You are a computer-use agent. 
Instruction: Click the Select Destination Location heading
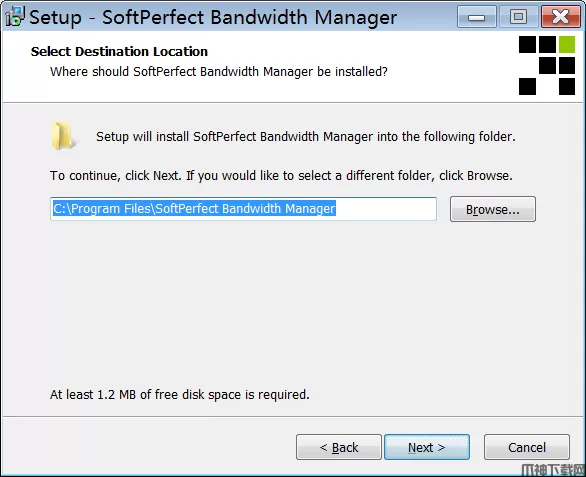[x=119, y=52]
